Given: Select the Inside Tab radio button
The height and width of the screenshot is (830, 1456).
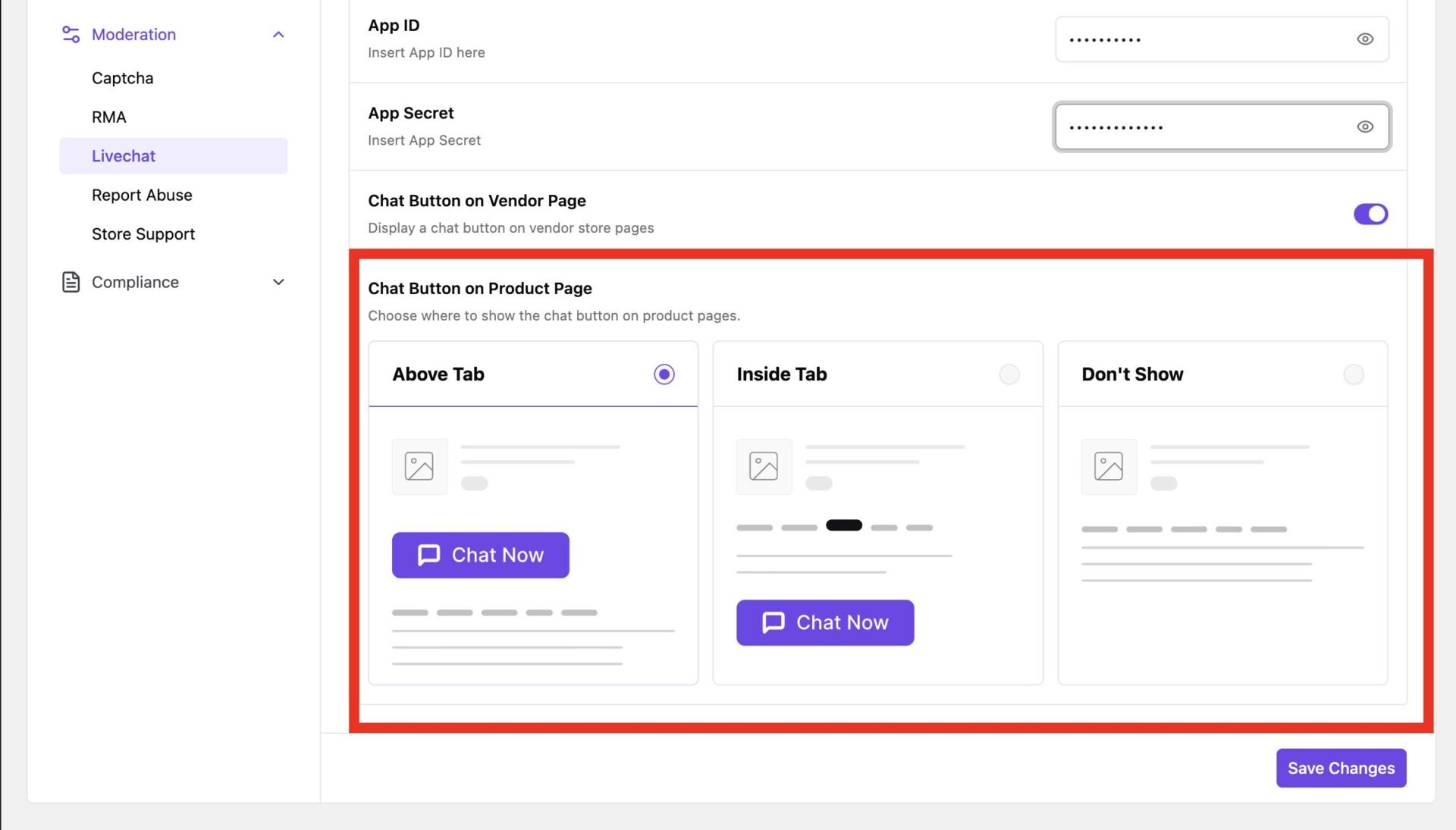Looking at the screenshot, I should [x=1009, y=374].
